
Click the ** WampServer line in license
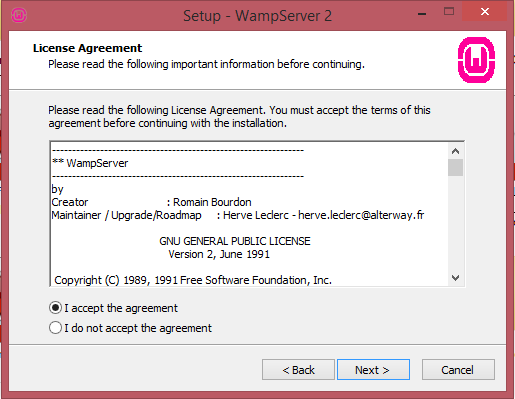click(90, 163)
